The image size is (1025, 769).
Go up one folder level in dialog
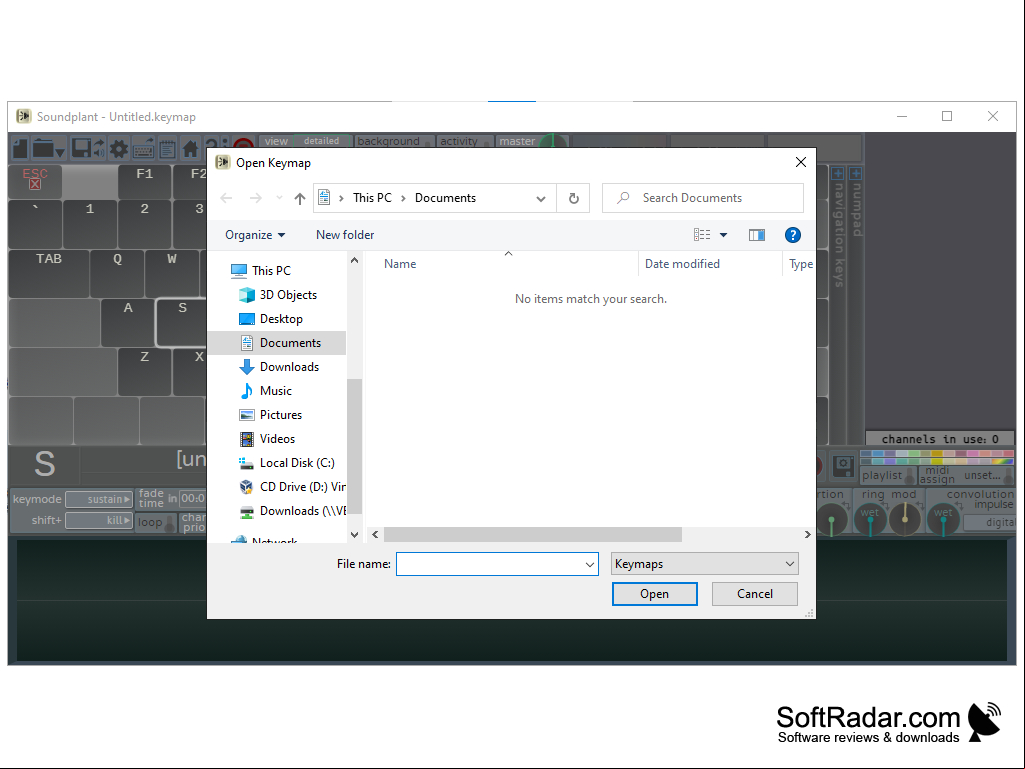point(299,198)
